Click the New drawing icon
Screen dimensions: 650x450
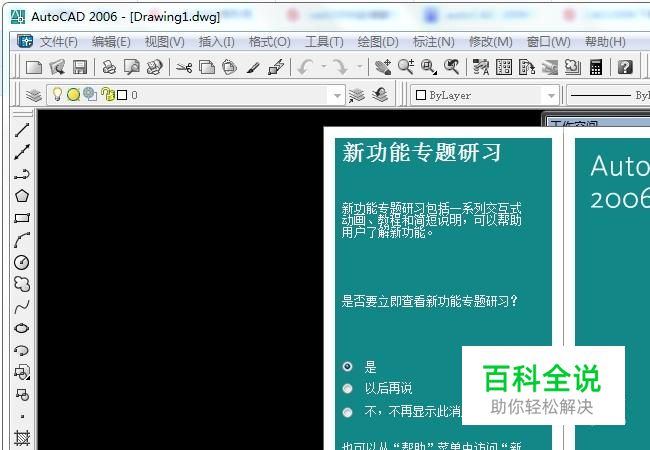[34, 67]
